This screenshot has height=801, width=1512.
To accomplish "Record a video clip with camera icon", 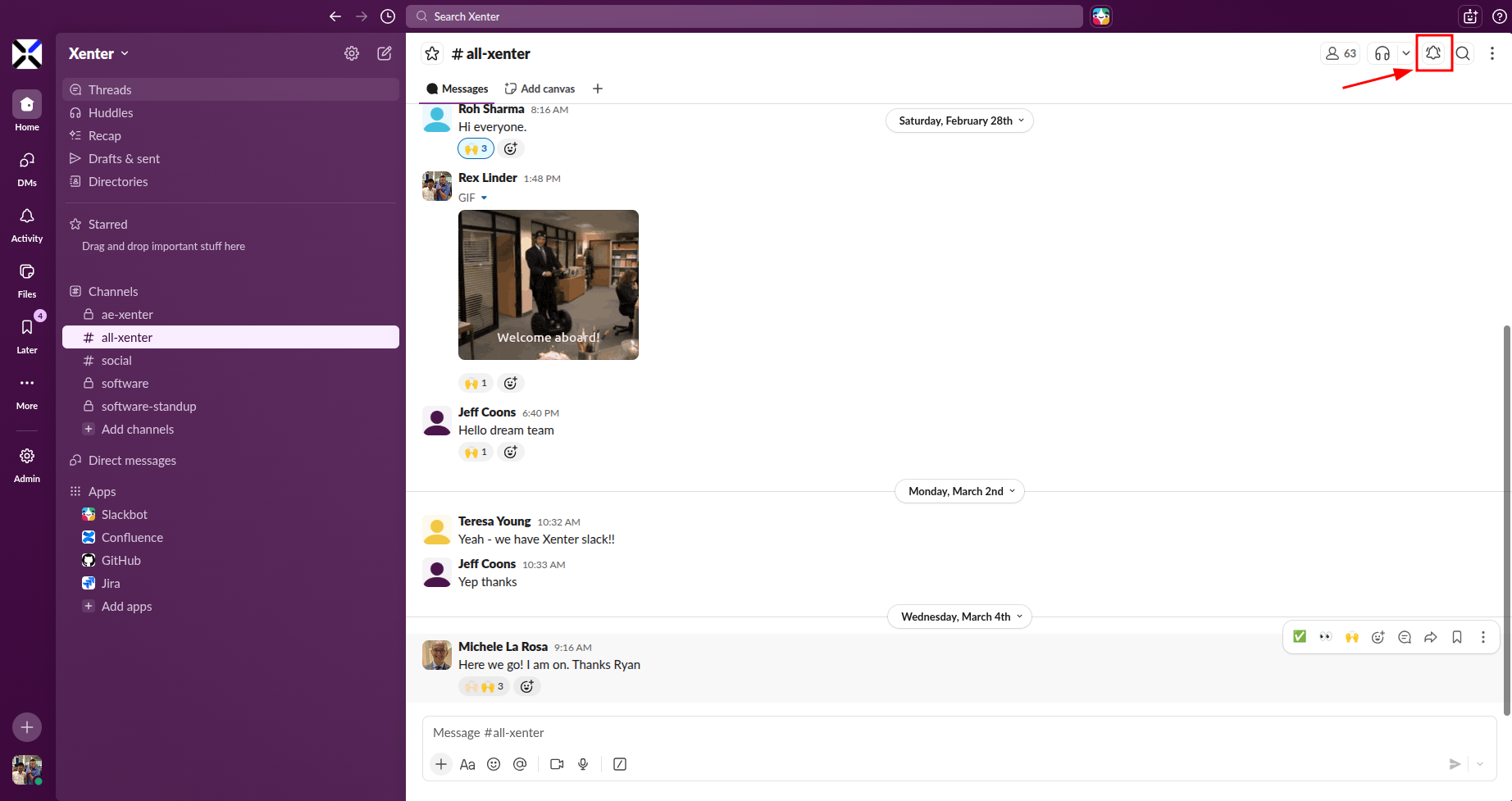I will [557, 764].
